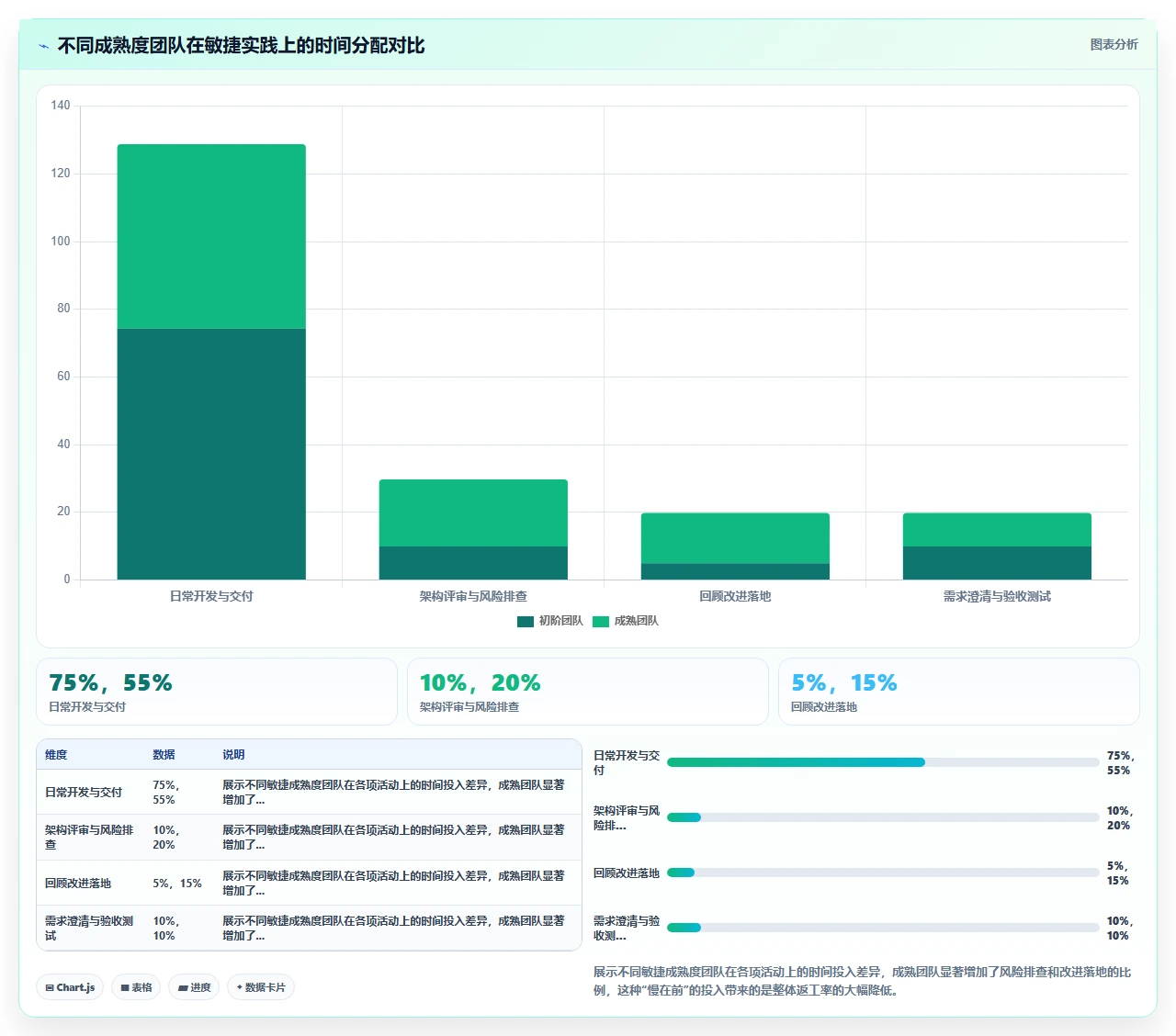Screen dimensions: 1176x1036
Task: Click the pulse icon beside the chart title
Action: pyautogui.click(x=43, y=46)
